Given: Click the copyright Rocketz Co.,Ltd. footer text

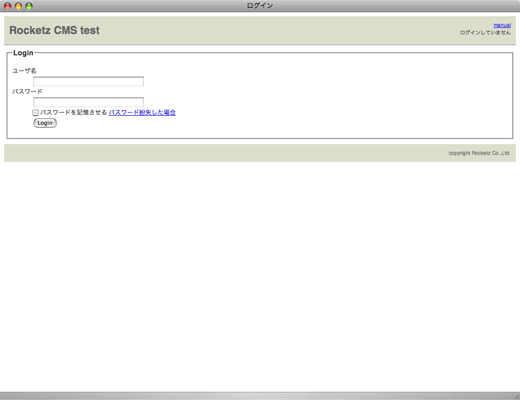Looking at the screenshot, I should [x=479, y=153].
